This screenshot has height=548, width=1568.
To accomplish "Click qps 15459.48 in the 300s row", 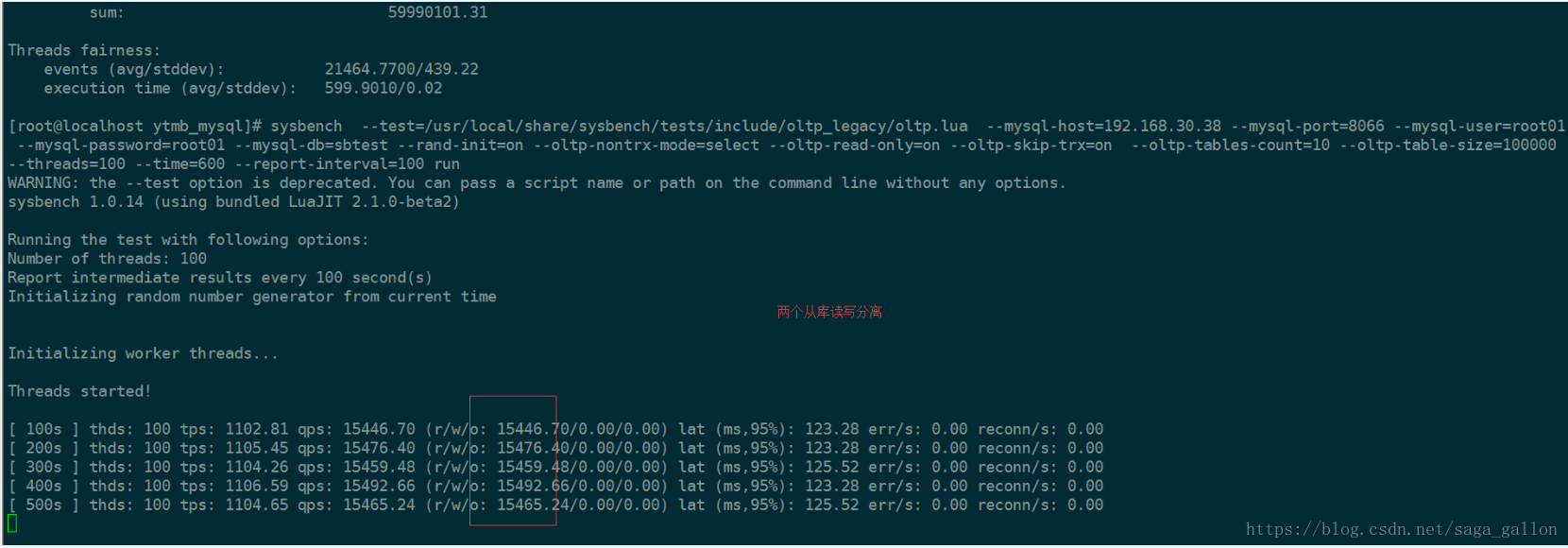I will pos(379,467).
